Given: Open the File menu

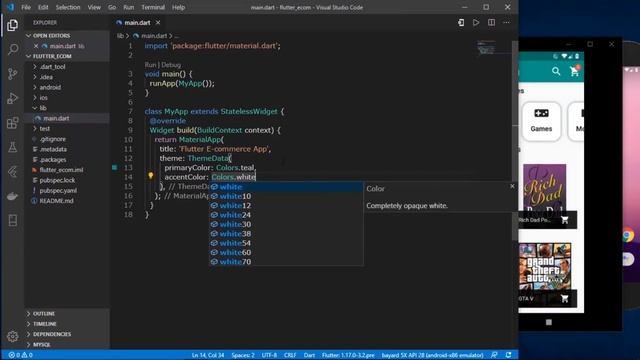Looking at the screenshot, I should click(26, 7).
